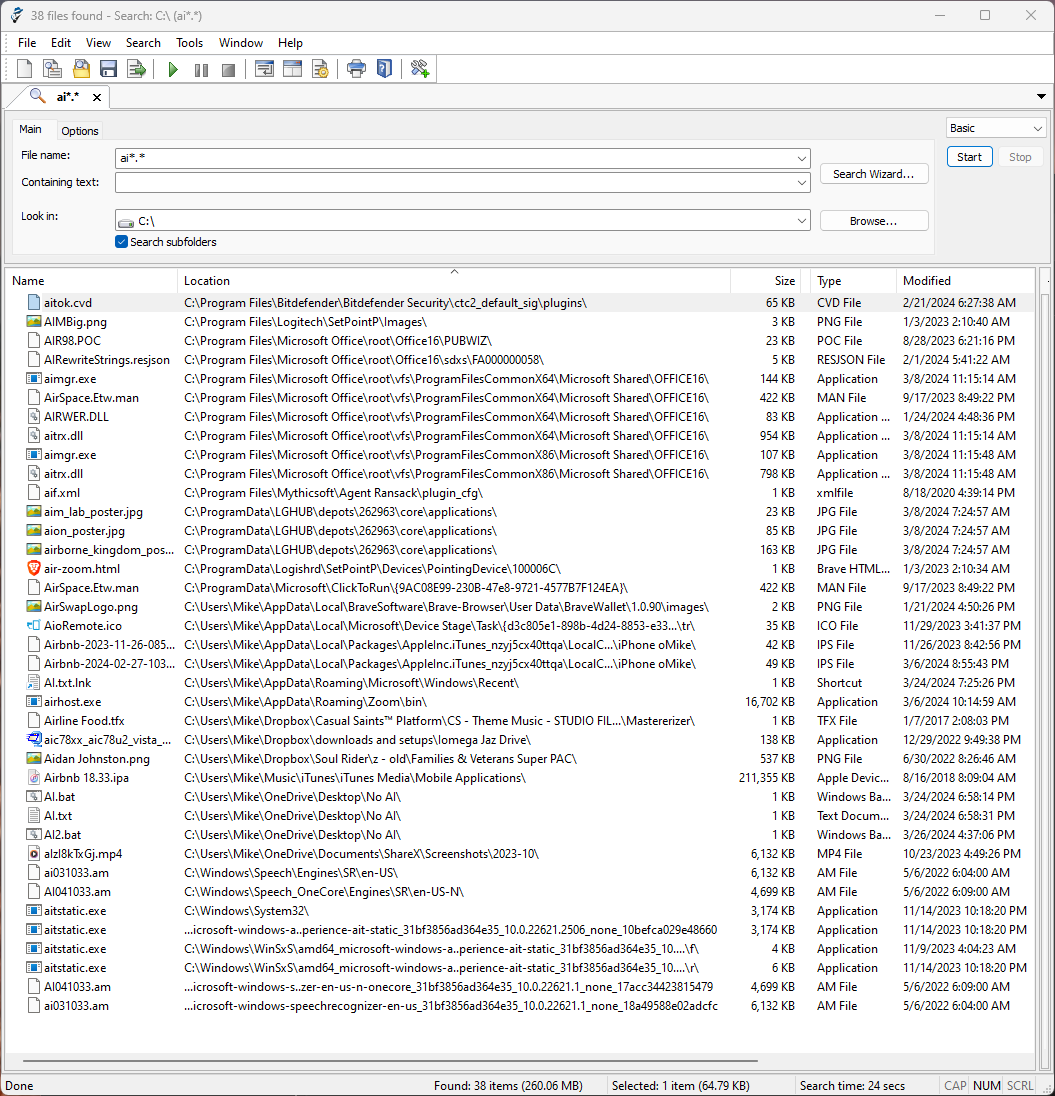Click the Containing text input field
This screenshot has width=1055, height=1096.
click(x=455, y=182)
